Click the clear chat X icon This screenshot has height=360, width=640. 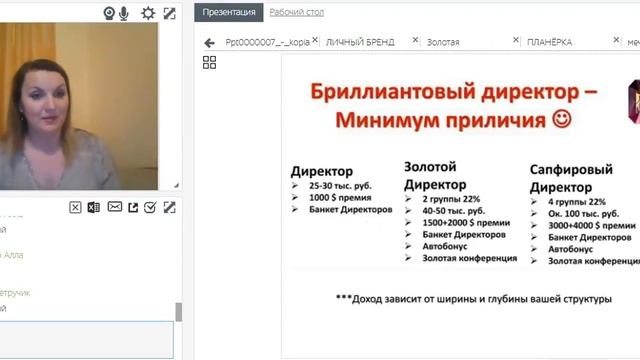(x=75, y=207)
